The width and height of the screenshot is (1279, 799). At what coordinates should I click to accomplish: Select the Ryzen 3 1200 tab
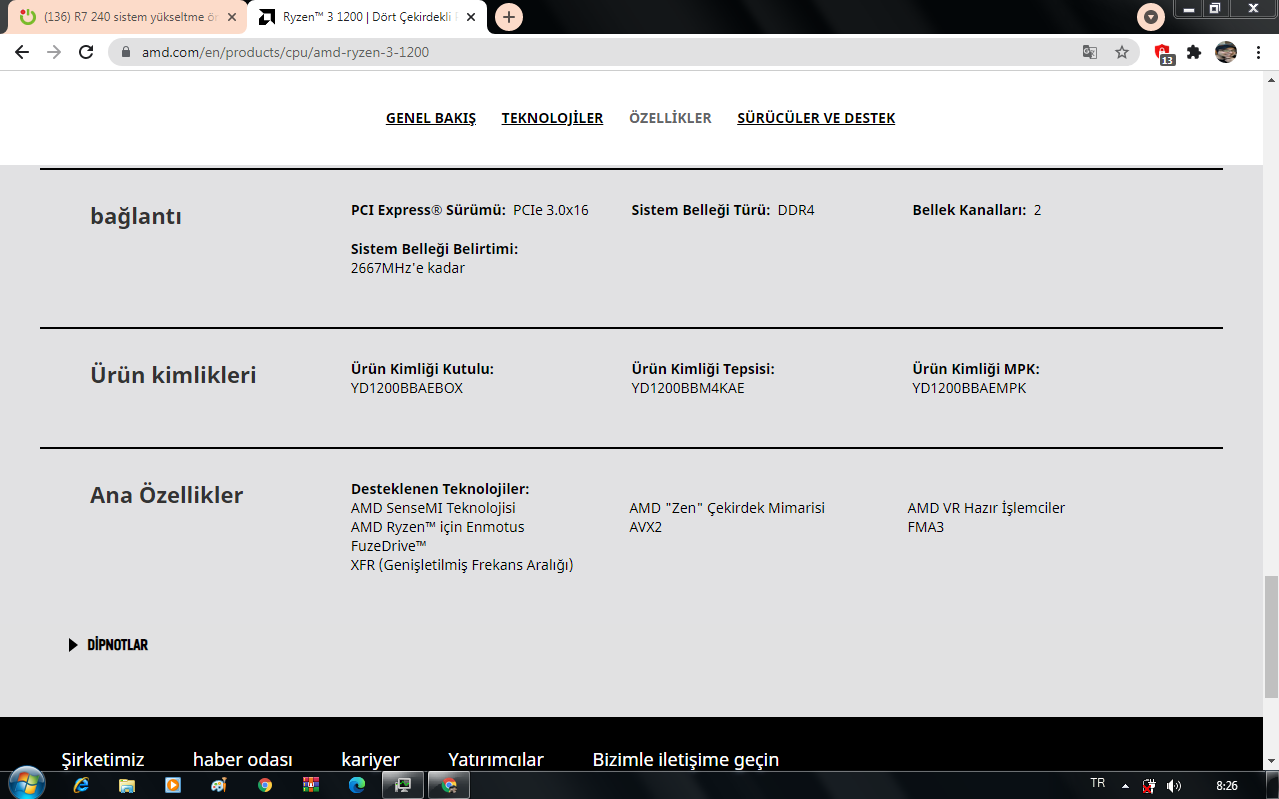coord(366,17)
